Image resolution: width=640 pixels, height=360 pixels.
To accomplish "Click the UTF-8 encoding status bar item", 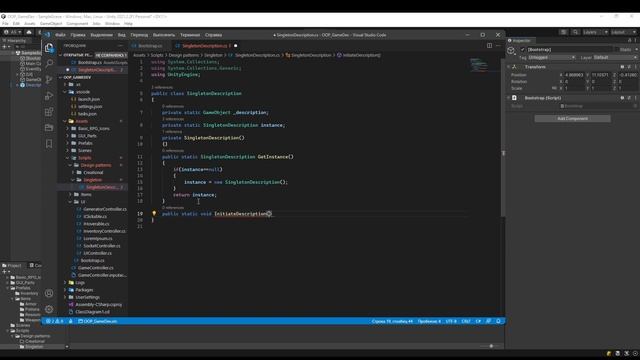I will [x=451, y=321].
